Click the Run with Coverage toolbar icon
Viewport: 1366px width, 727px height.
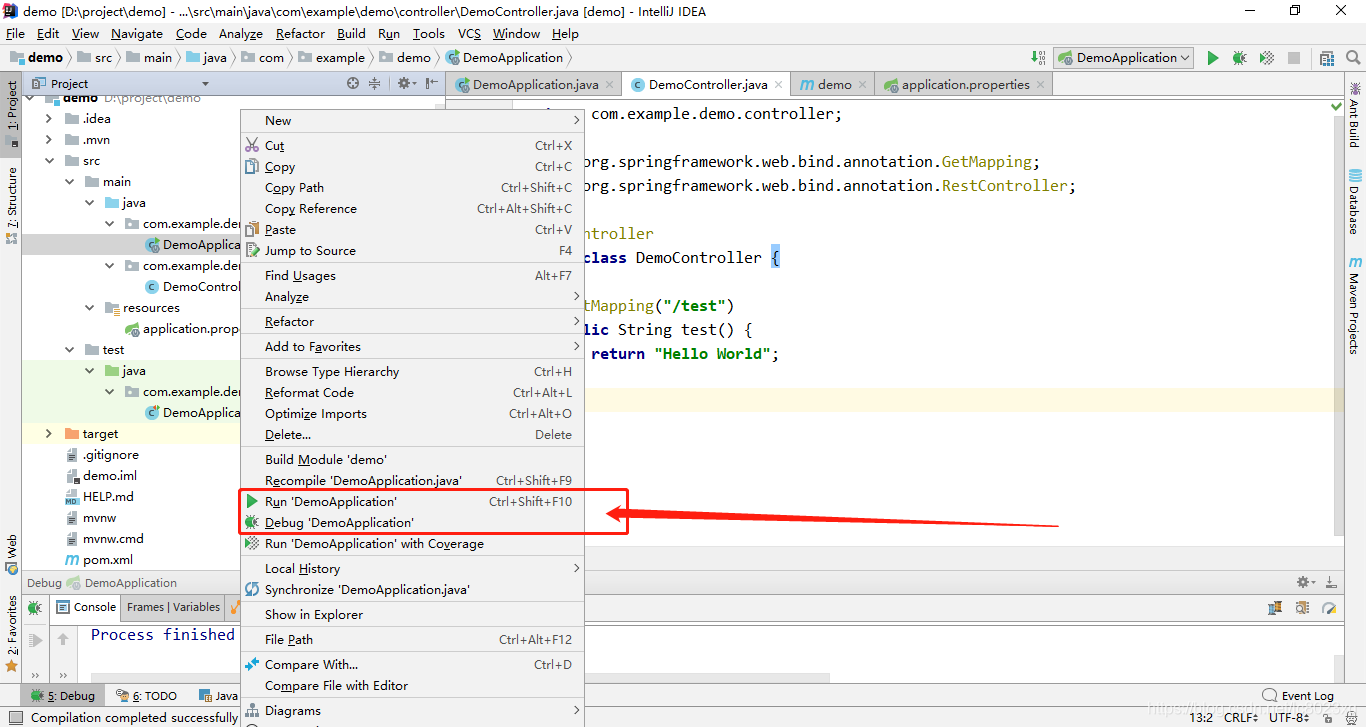[x=1267, y=58]
